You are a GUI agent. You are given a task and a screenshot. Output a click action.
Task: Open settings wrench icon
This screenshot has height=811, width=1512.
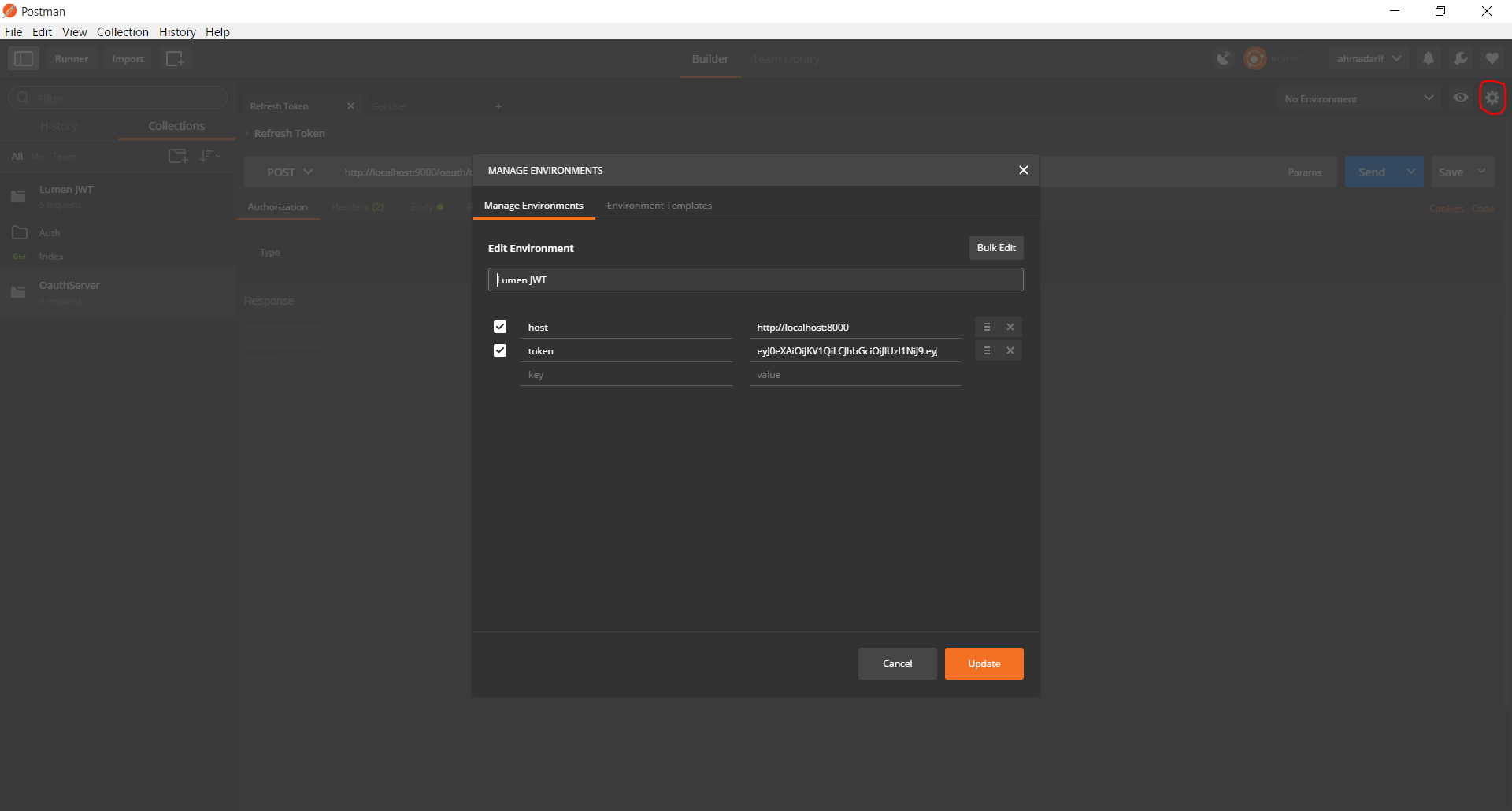click(1461, 59)
